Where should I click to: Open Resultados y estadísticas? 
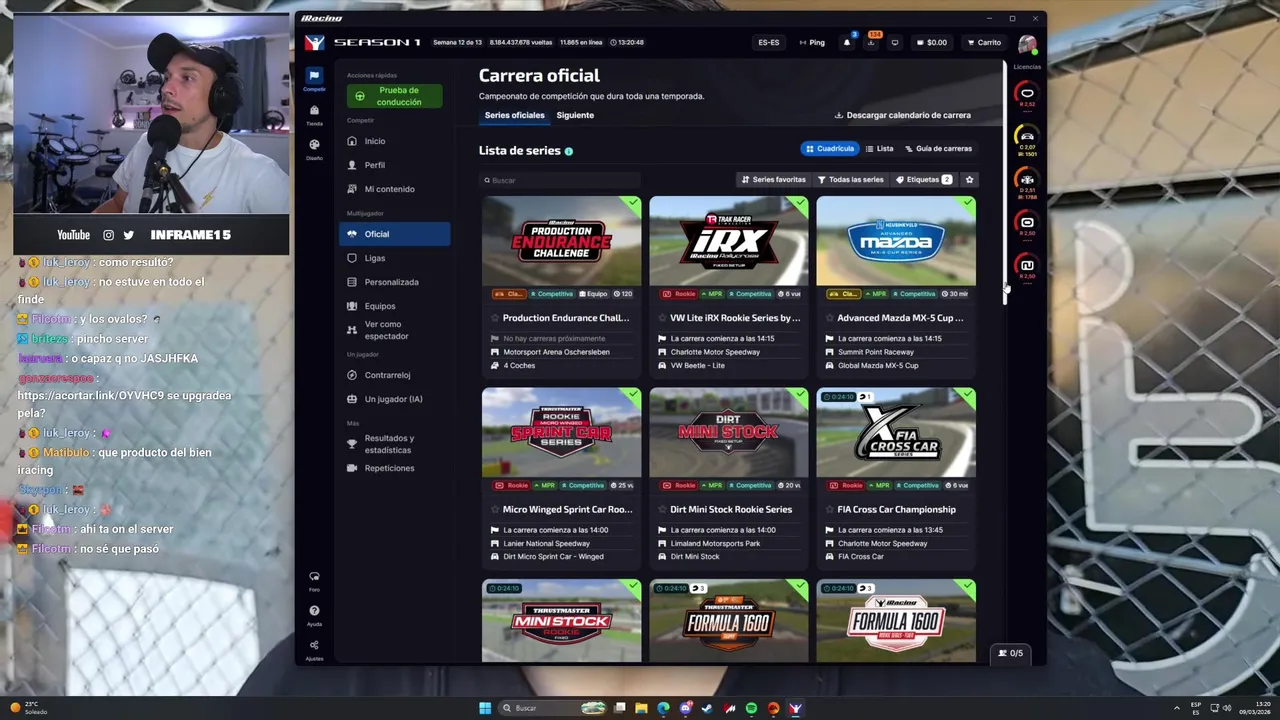point(395,444)
